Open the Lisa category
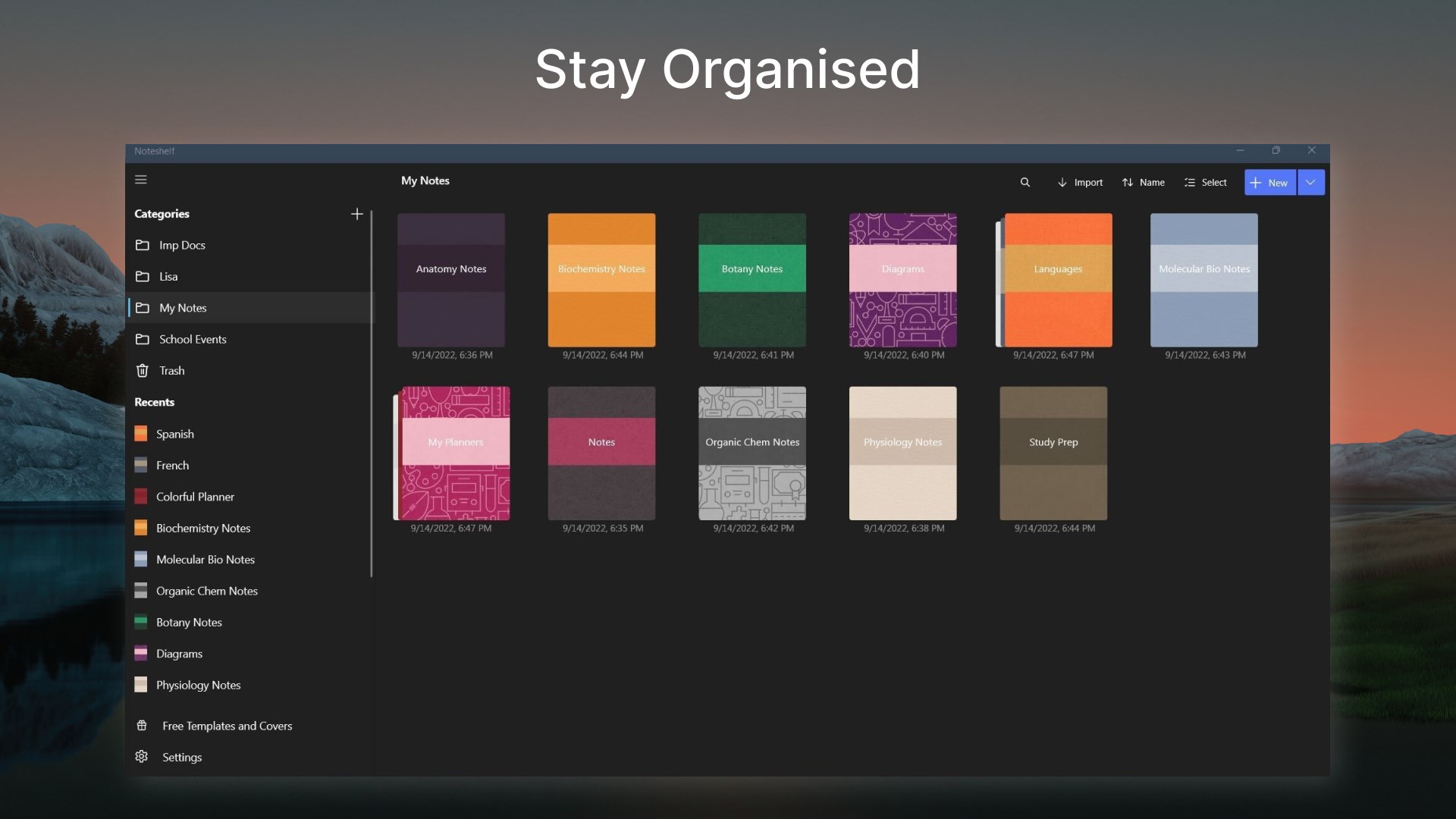Image resolution: width=1456 pixels, height=819 pixels. click(168, 276)
